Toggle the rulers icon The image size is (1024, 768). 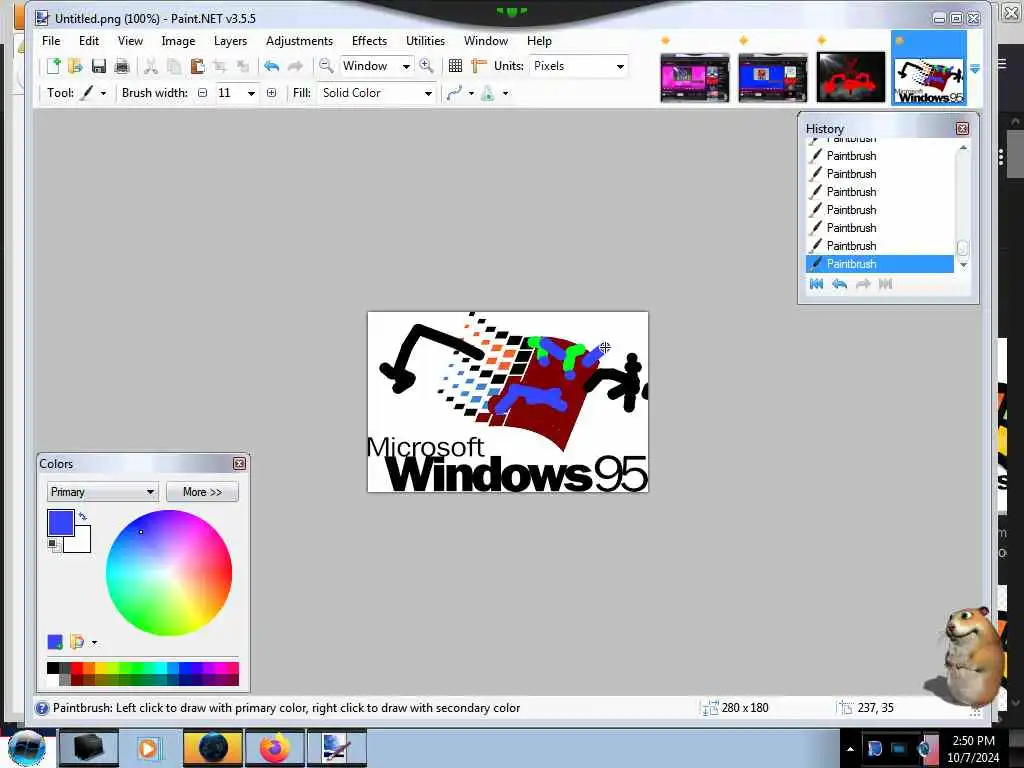[479, 66]
